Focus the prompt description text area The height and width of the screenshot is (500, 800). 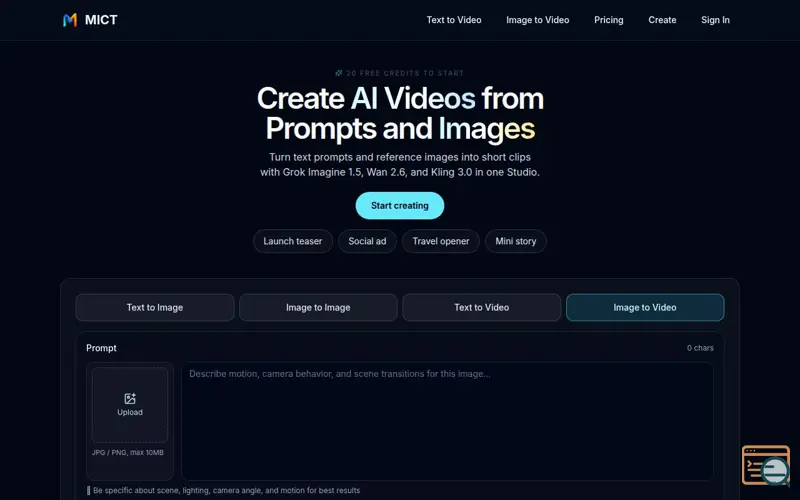(447, 421)
